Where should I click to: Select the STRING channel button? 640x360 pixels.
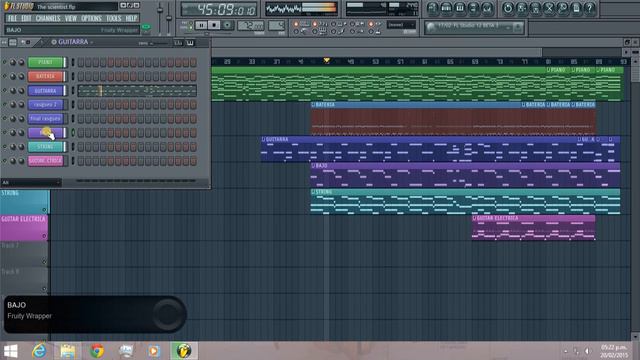tap(45, 147)
